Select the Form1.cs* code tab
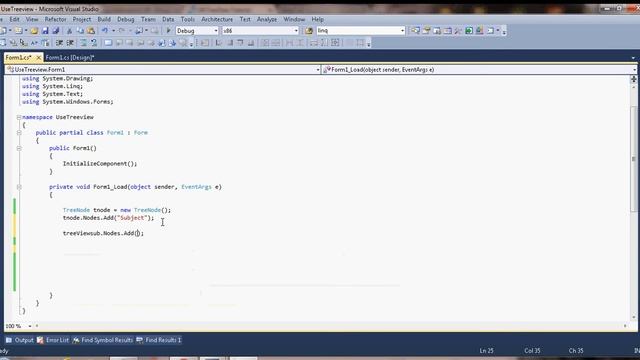The image size is (640, 360). [x=19, y=58]
